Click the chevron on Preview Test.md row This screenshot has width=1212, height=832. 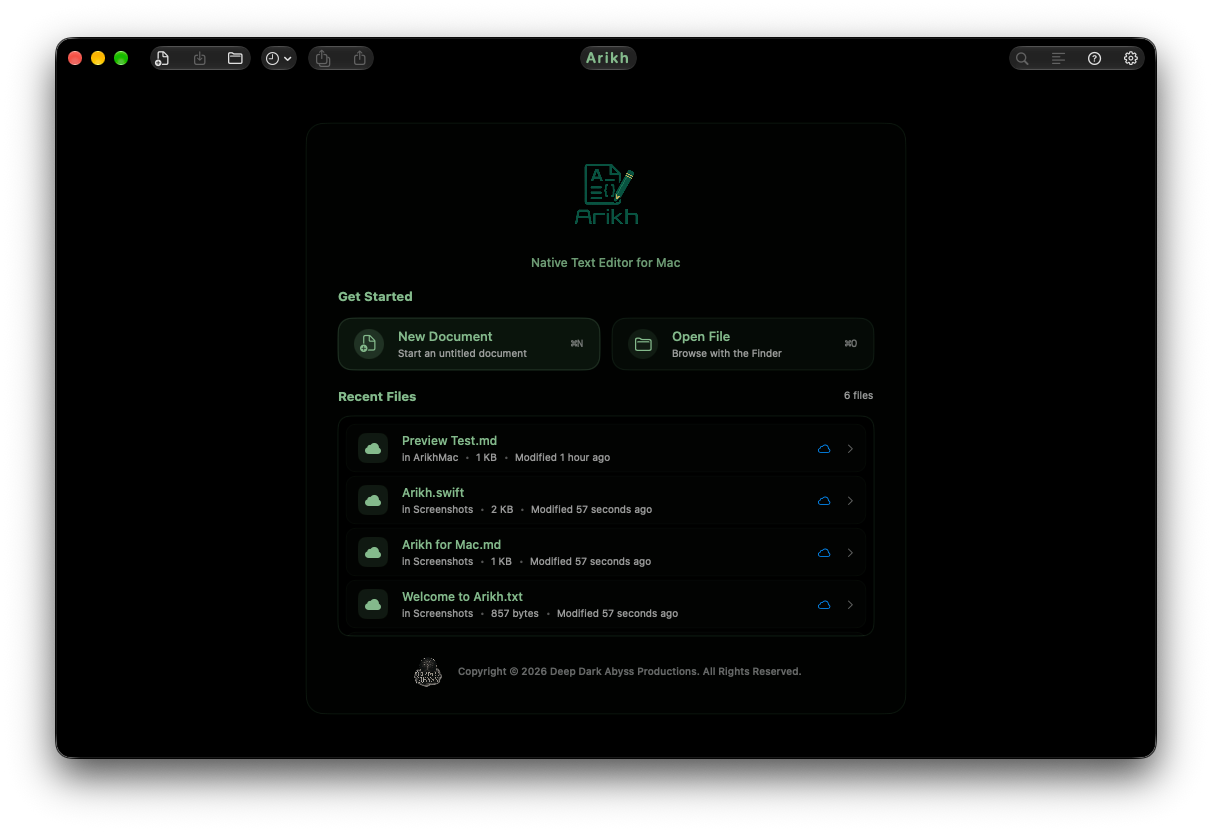pos(850,449)
